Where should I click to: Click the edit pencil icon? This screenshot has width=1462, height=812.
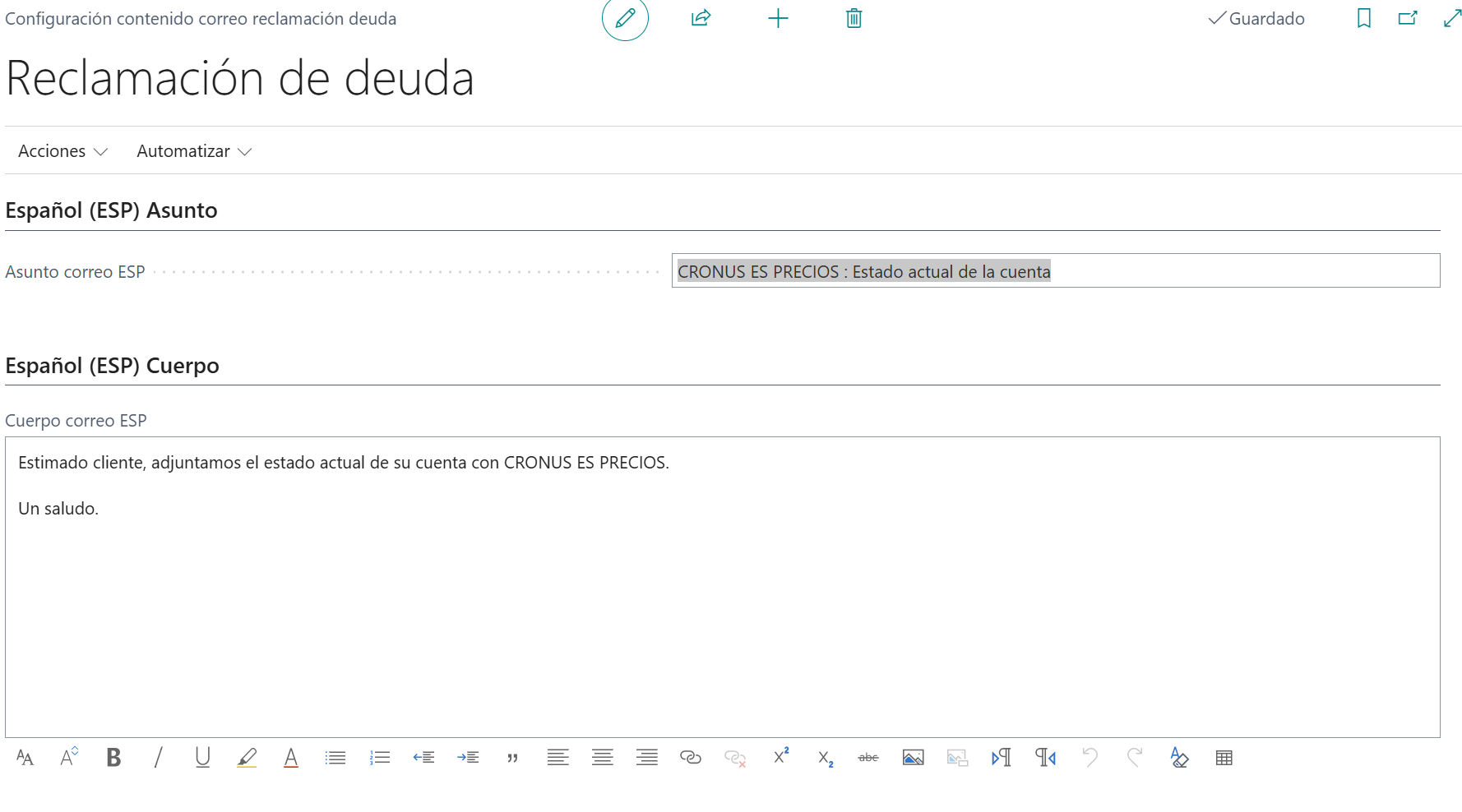pyautogui.click(x=625, y=18)
